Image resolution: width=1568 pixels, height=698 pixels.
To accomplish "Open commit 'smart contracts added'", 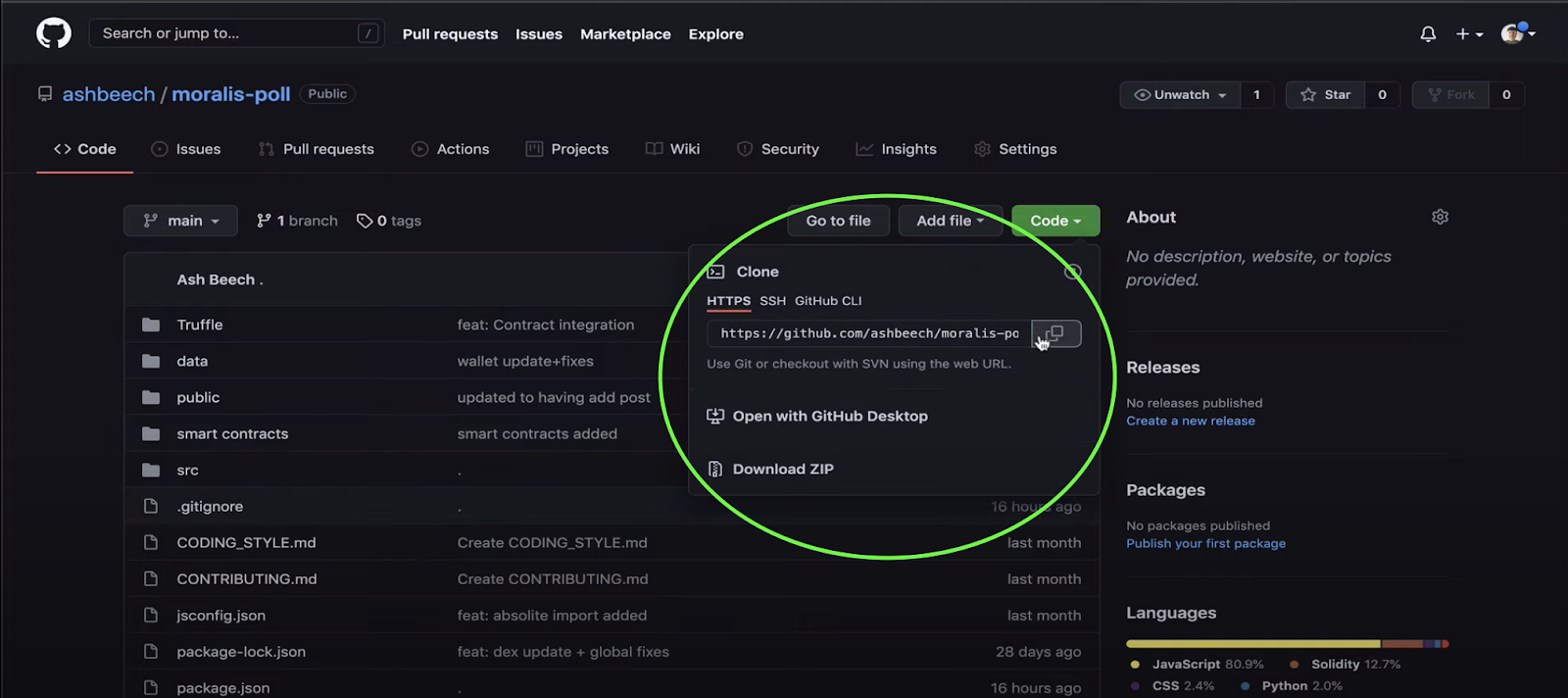I will point(537,433).
